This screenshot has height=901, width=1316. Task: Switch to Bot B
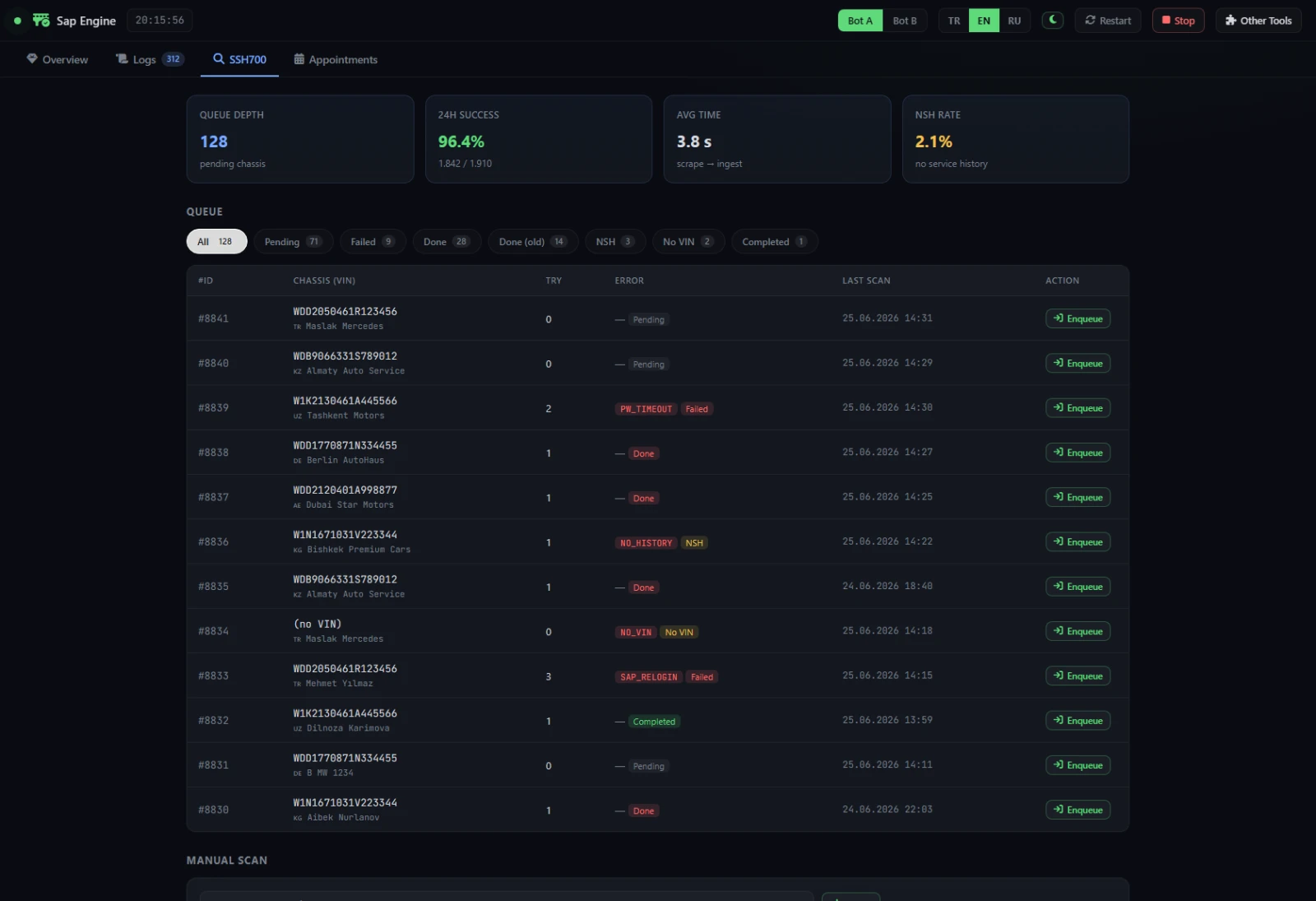coord(905,21)
